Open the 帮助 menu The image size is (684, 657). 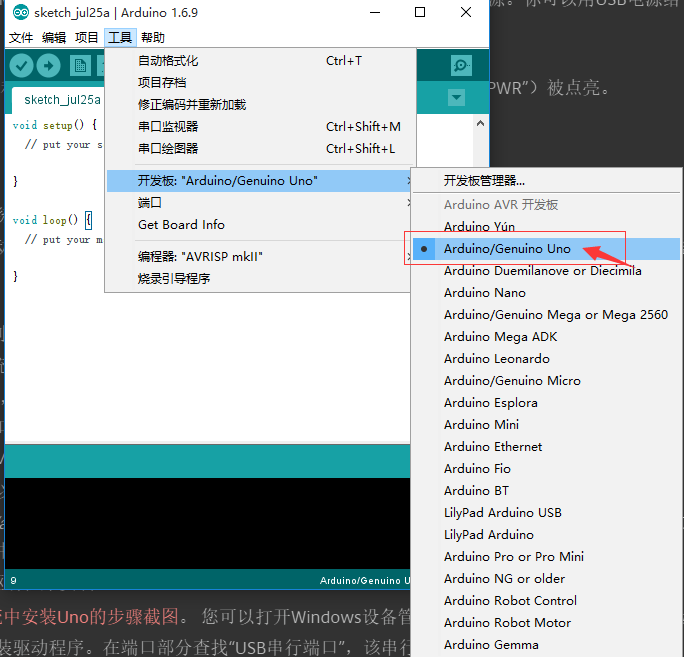click(x=153, y=38)
